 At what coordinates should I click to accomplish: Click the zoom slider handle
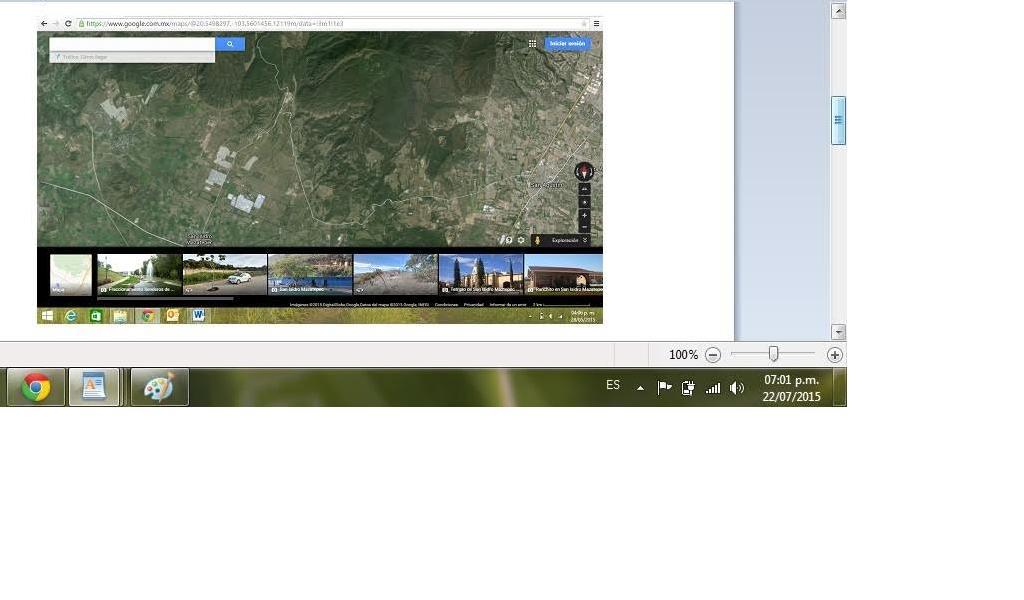pos(773,354)
